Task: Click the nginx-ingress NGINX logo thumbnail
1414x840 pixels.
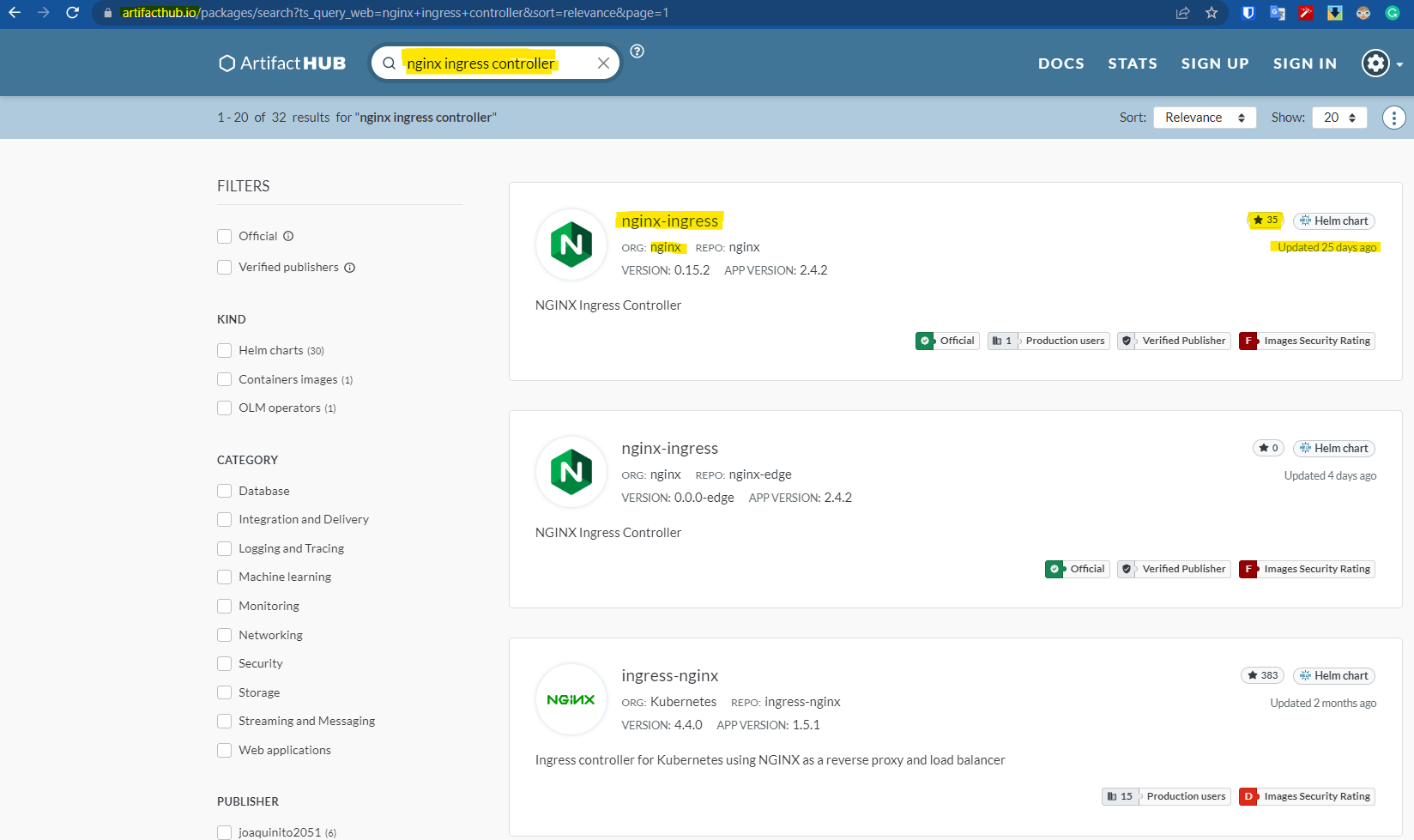Action: pos(571,245)
